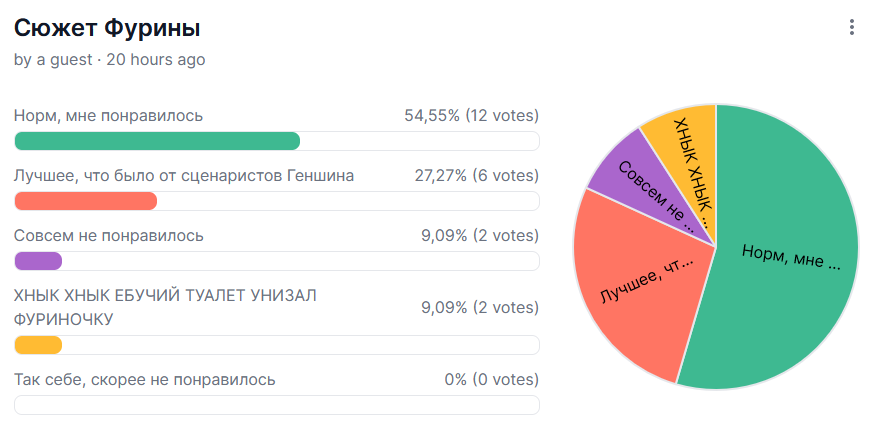The image size is (876, 429).
Task: Open the three-dot options menu
Action: point(852,27)
